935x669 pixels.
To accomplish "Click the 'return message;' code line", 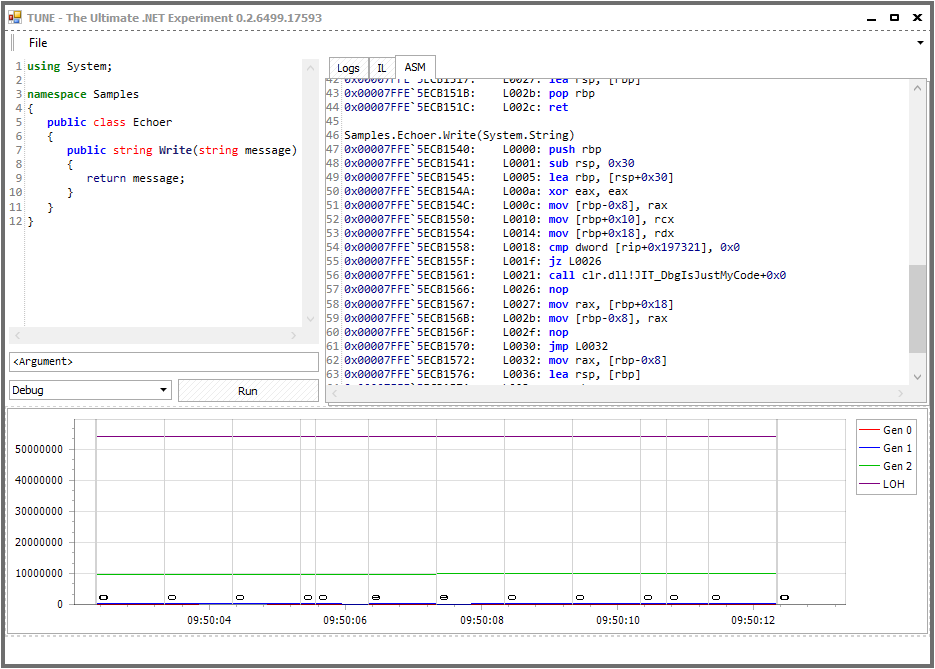I will [x=136, y=178].
